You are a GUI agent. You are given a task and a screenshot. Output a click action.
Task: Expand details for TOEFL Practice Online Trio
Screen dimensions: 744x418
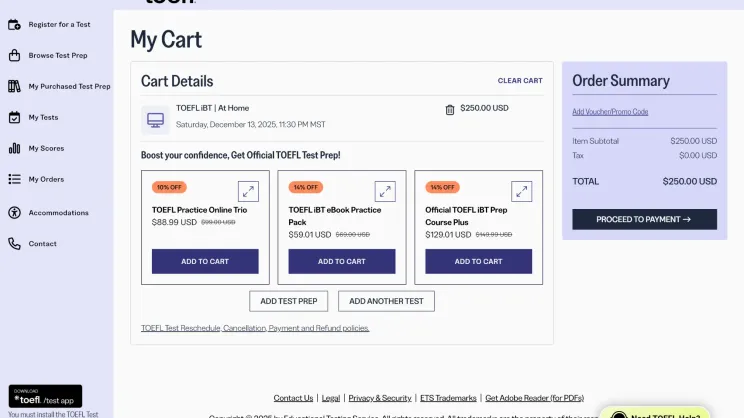[x=248, y=191]
